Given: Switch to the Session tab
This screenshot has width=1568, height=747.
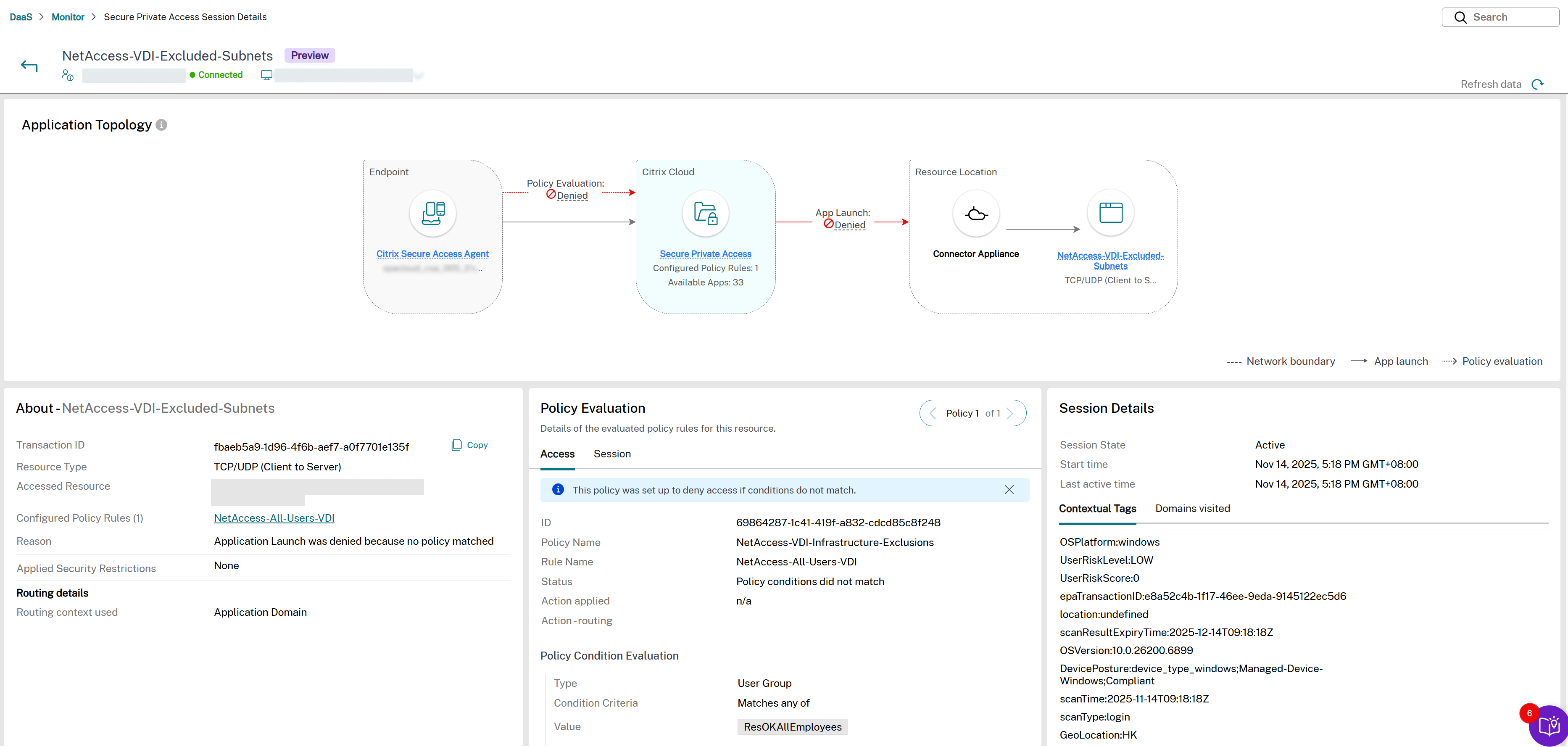Looking at the screenshot, I should coord(612,454).
